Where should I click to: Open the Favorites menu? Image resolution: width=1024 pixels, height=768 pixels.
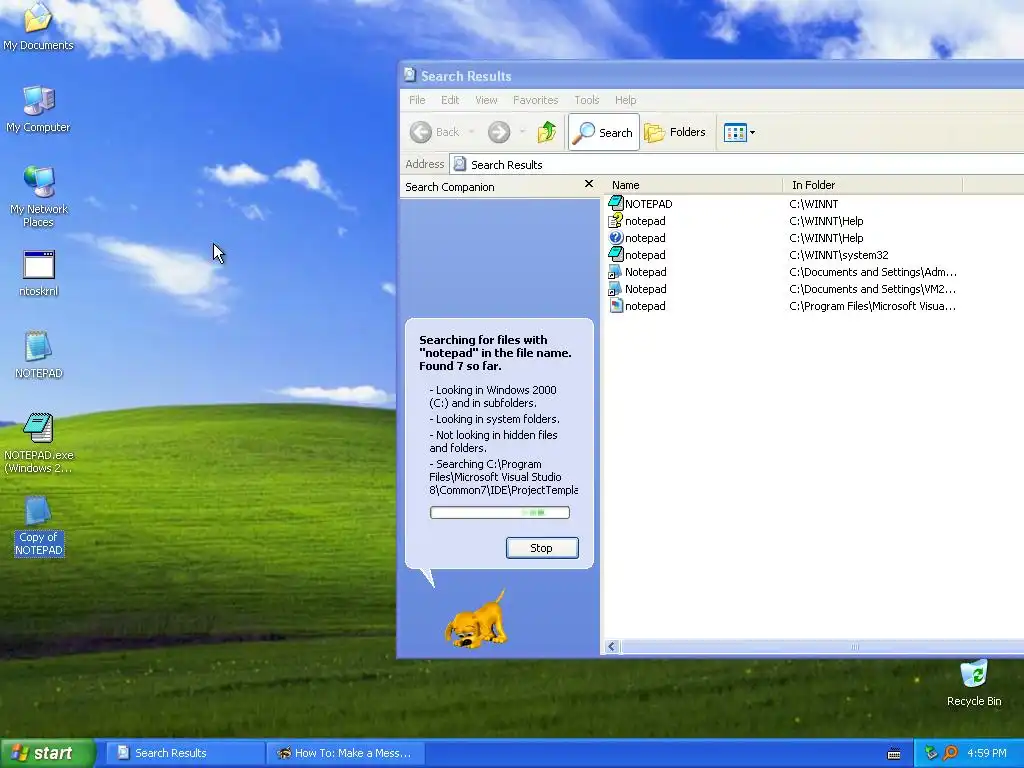(x=536, y=100)
